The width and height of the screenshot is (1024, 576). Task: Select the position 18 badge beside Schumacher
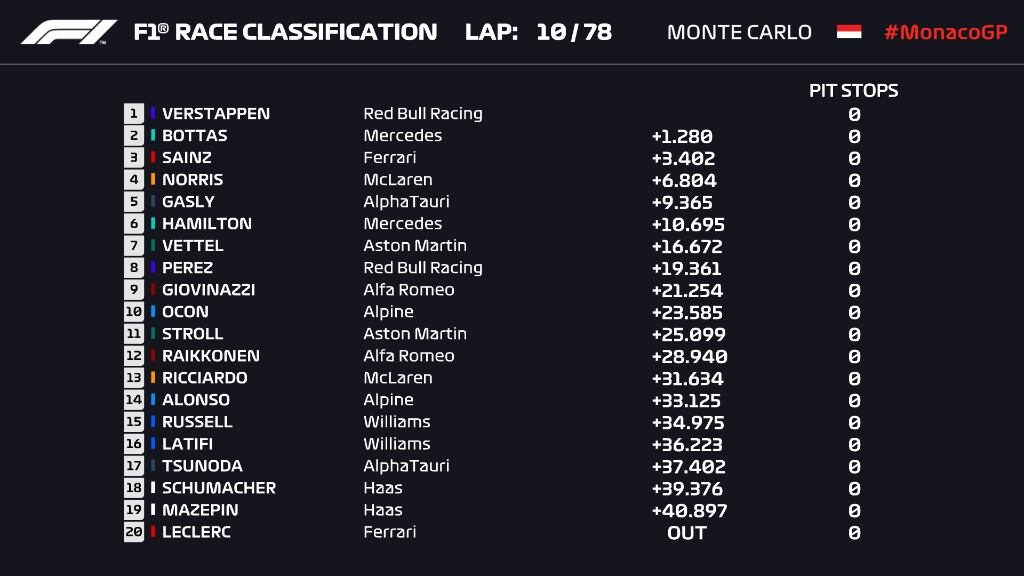tap(134, 488)
